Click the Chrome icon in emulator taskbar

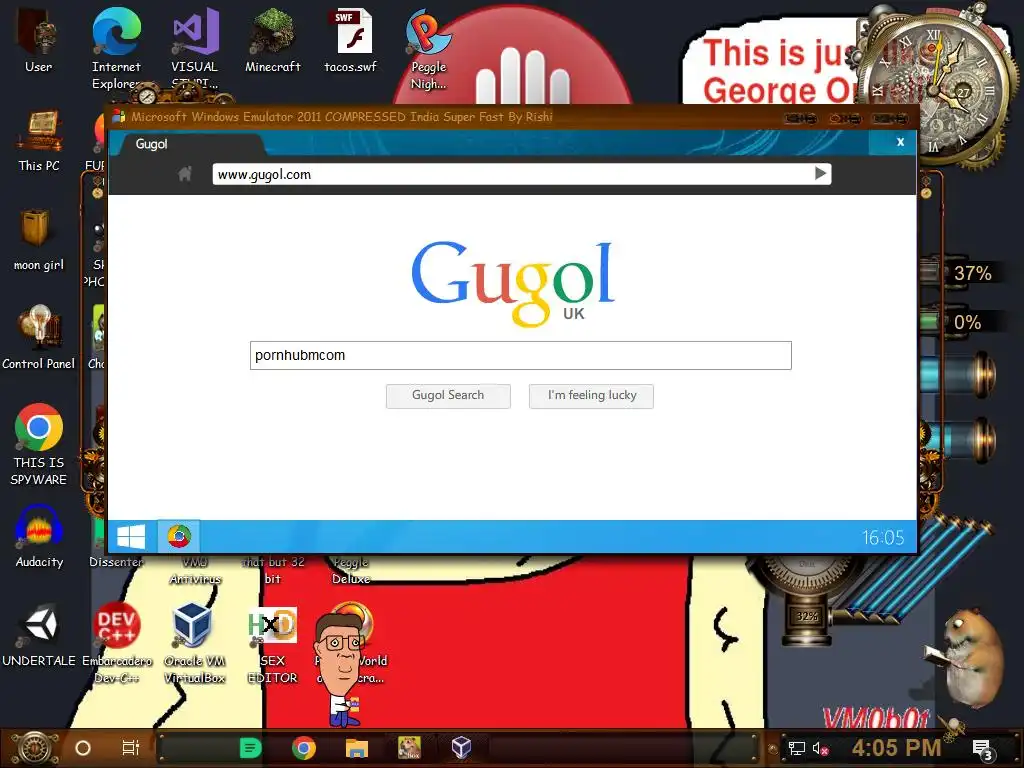coord(179,537)
